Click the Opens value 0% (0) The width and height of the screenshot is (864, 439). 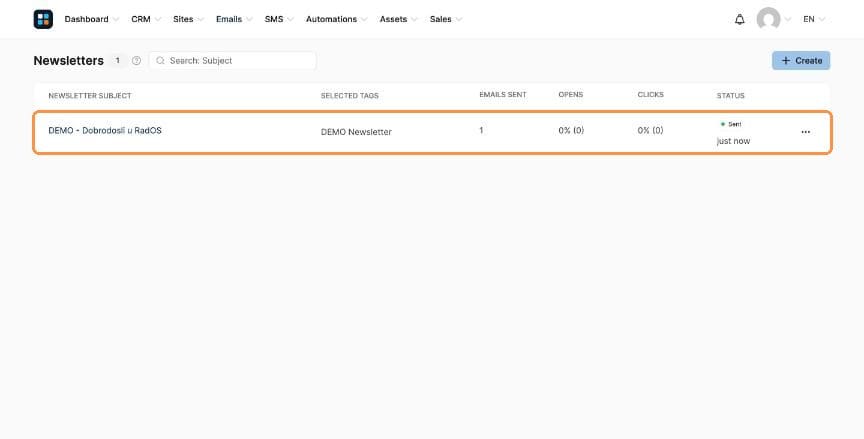(x=571, y=131)
